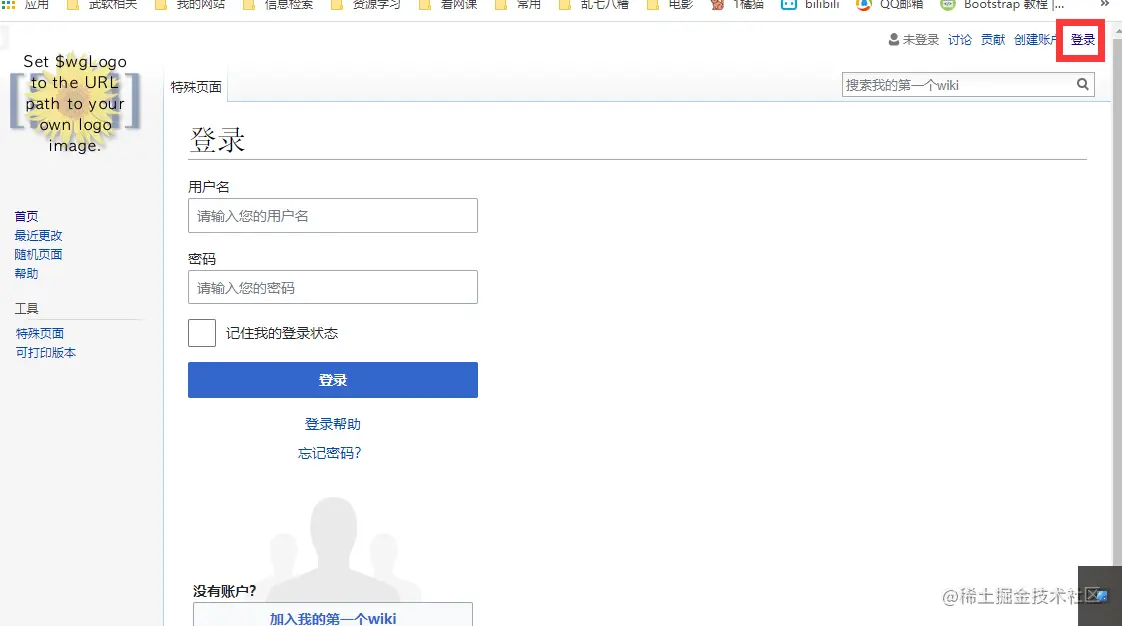The width and height of the screenshot is (1122, 626).
Task: Click the search magnifier icon
Action: pos(1083,84)
